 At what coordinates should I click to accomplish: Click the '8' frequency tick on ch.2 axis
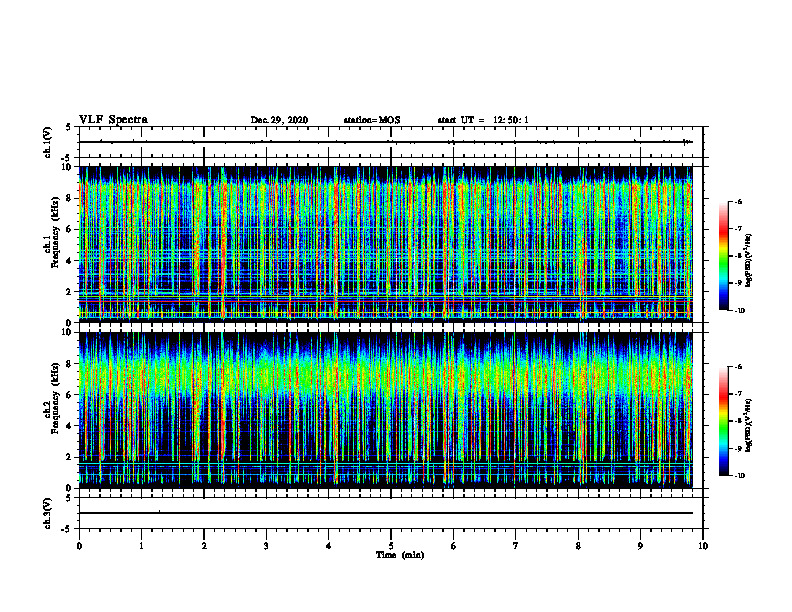click(x=70, y=364)
